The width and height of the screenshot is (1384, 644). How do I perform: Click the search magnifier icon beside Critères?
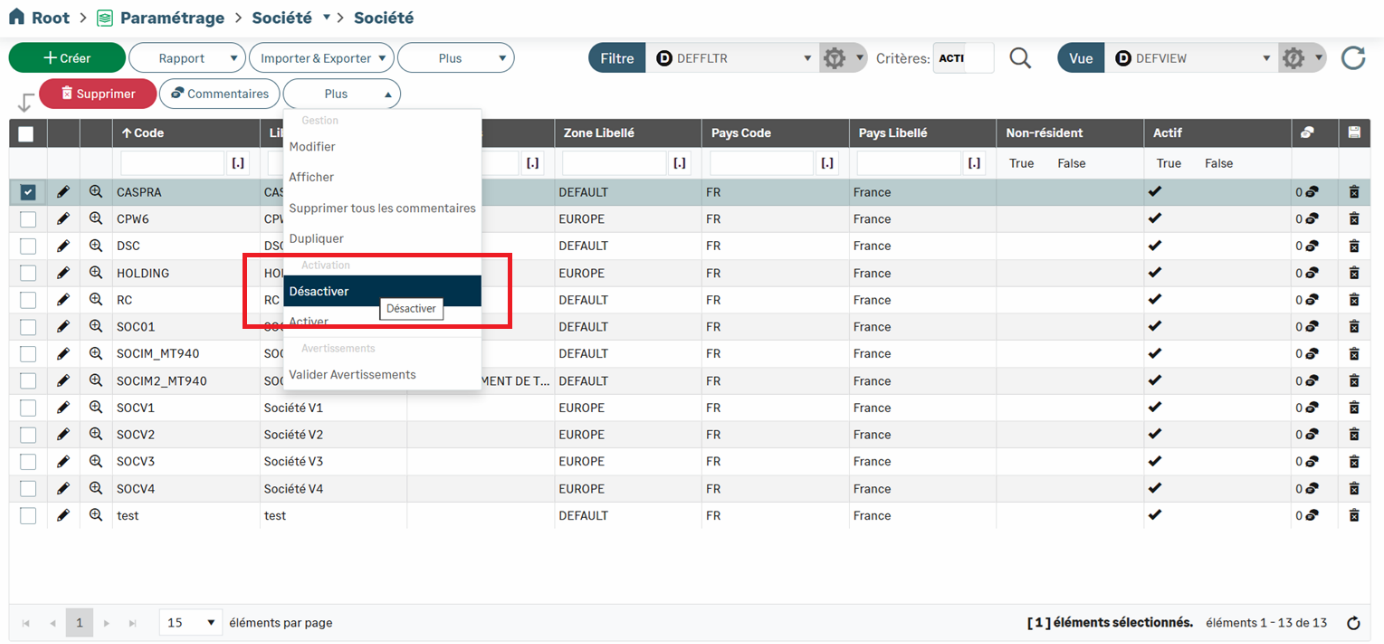tap(1020, 59)
